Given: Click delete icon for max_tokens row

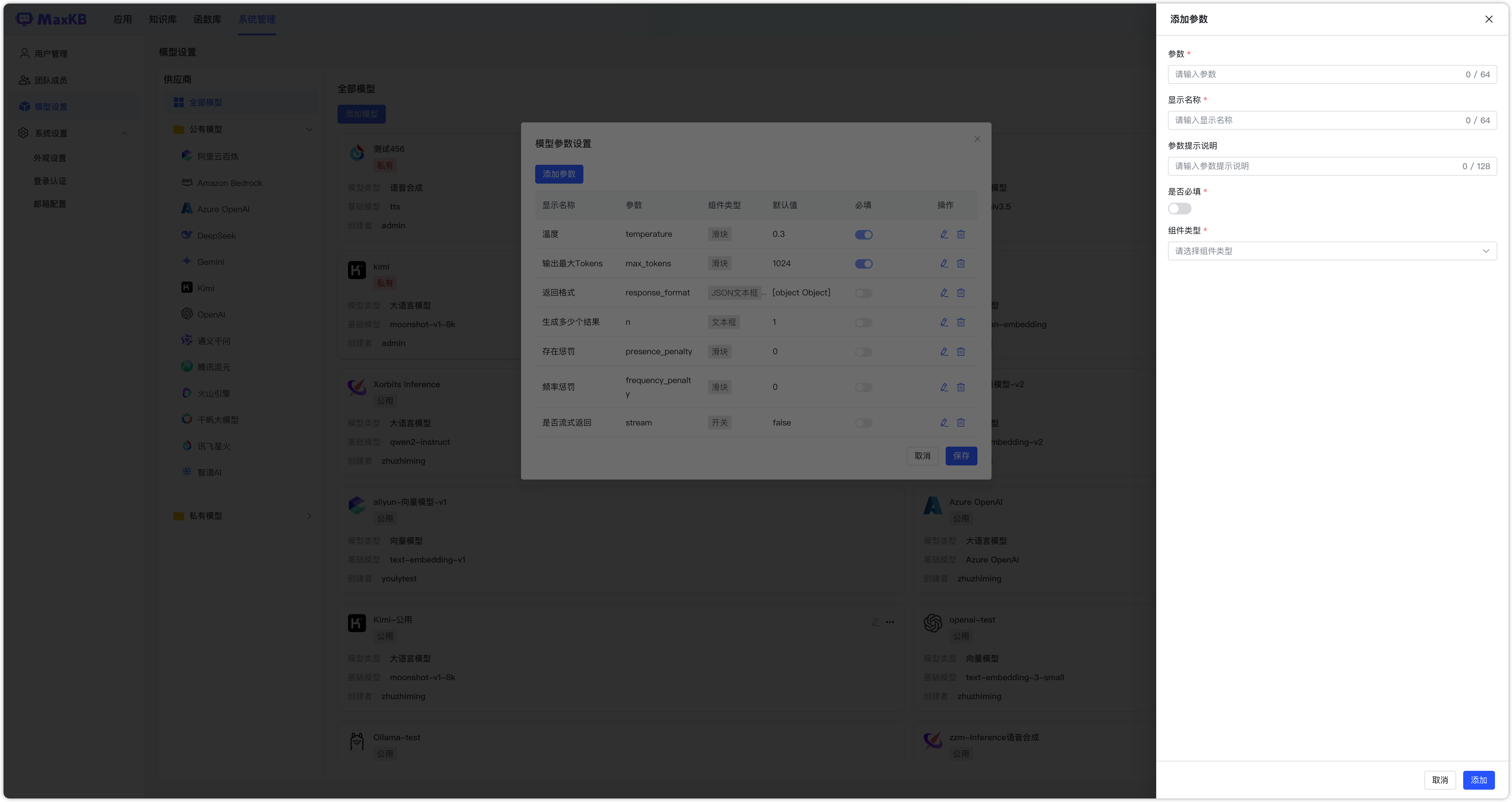Looking at the screenshot, I should (x=961, y=264).
